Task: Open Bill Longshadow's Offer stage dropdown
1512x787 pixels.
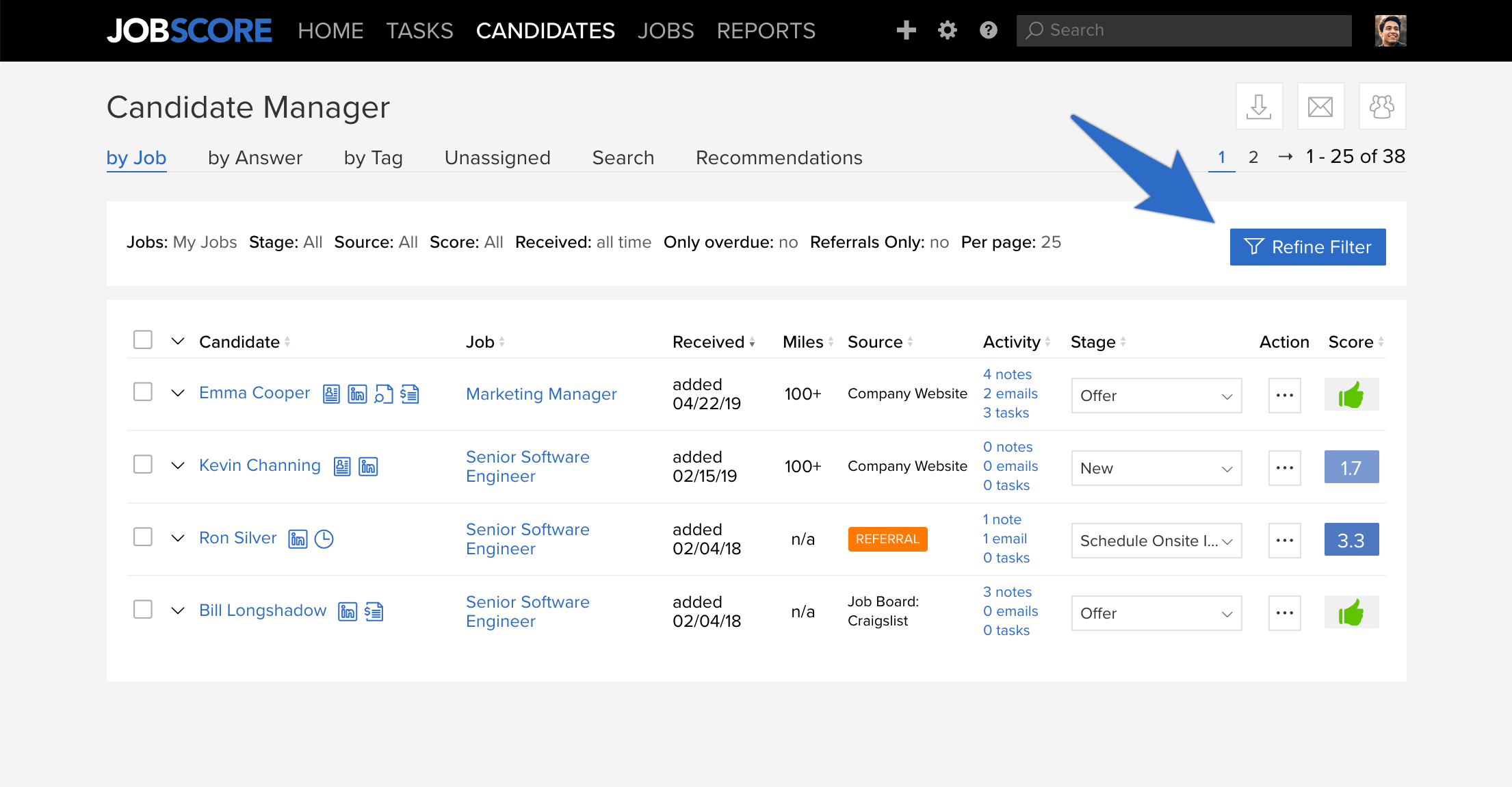Action: (x=1156, y=613)
